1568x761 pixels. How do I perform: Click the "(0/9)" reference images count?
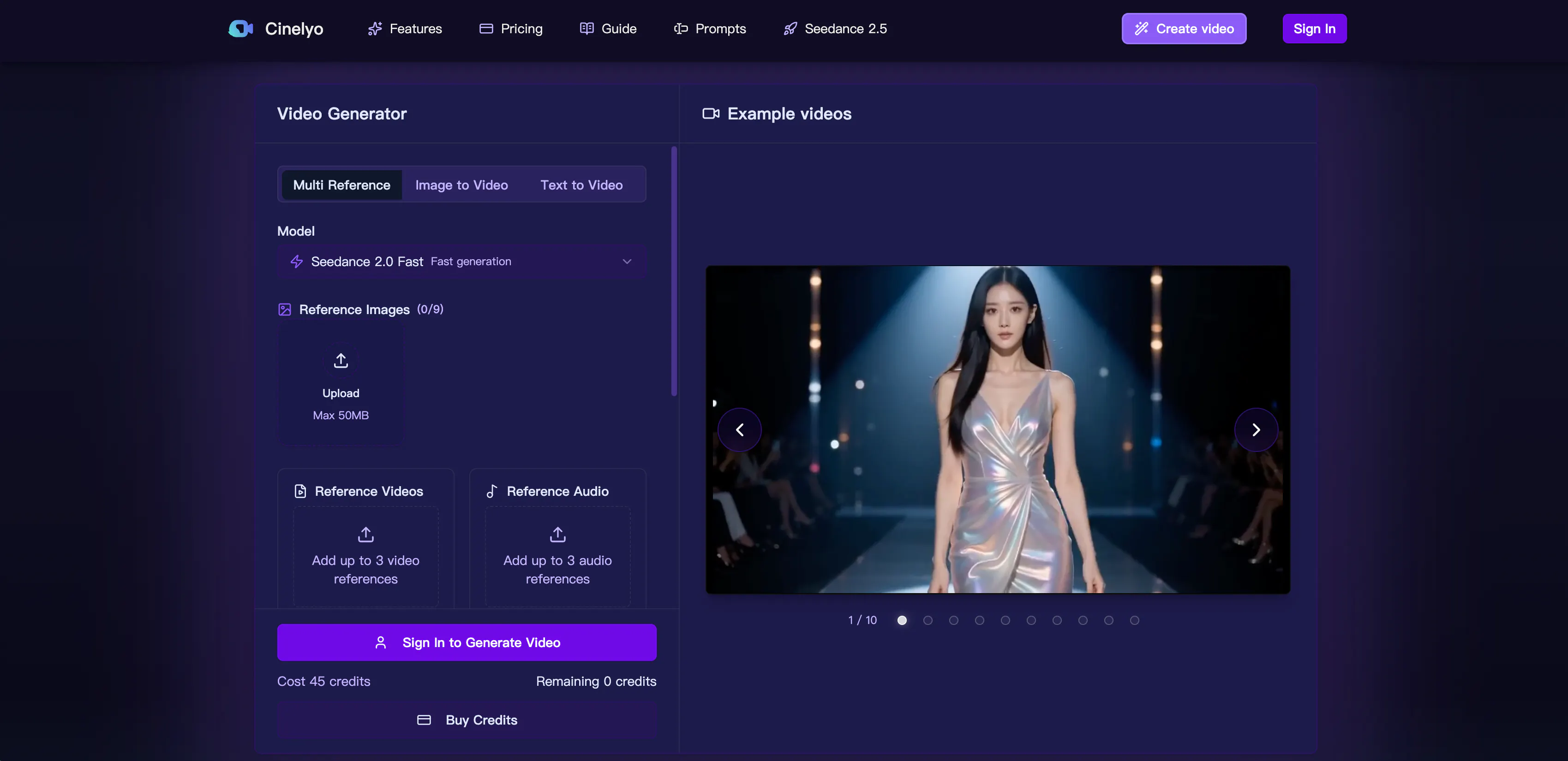coord(431,309)
